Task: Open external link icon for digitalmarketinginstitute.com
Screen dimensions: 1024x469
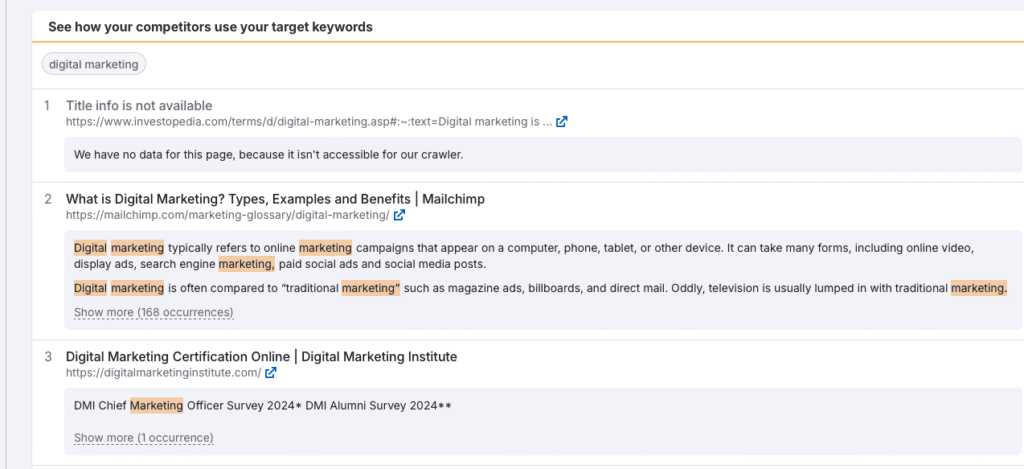Action: tap(271, 373)
